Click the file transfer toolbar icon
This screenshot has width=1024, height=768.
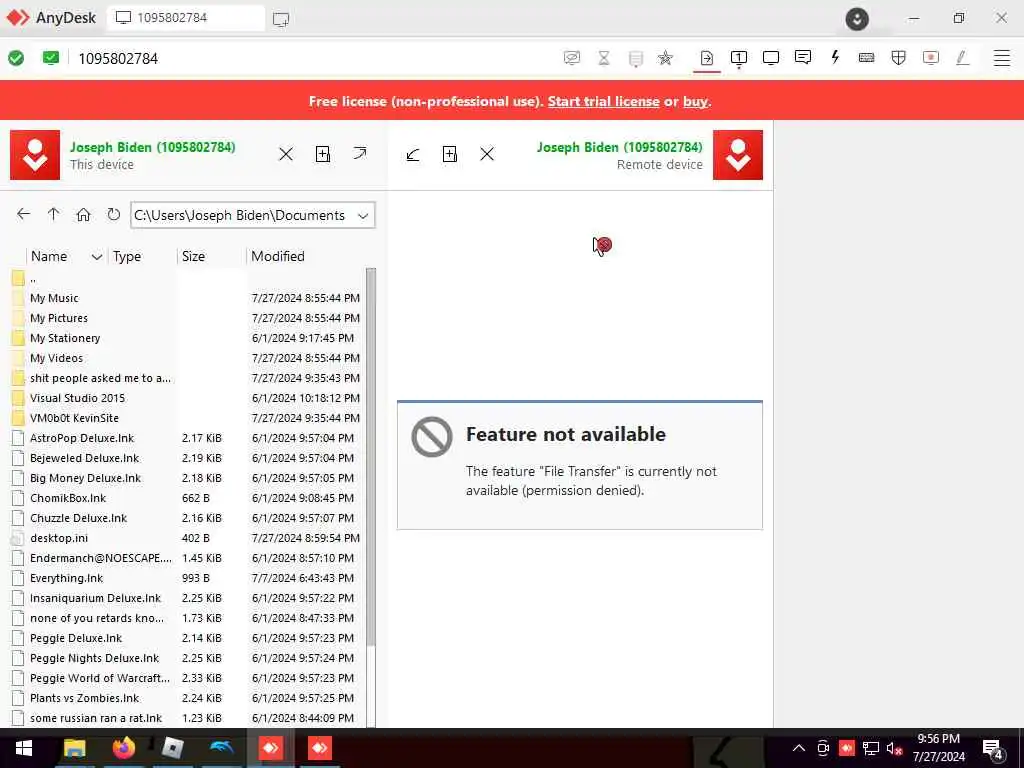click(707, 57)
